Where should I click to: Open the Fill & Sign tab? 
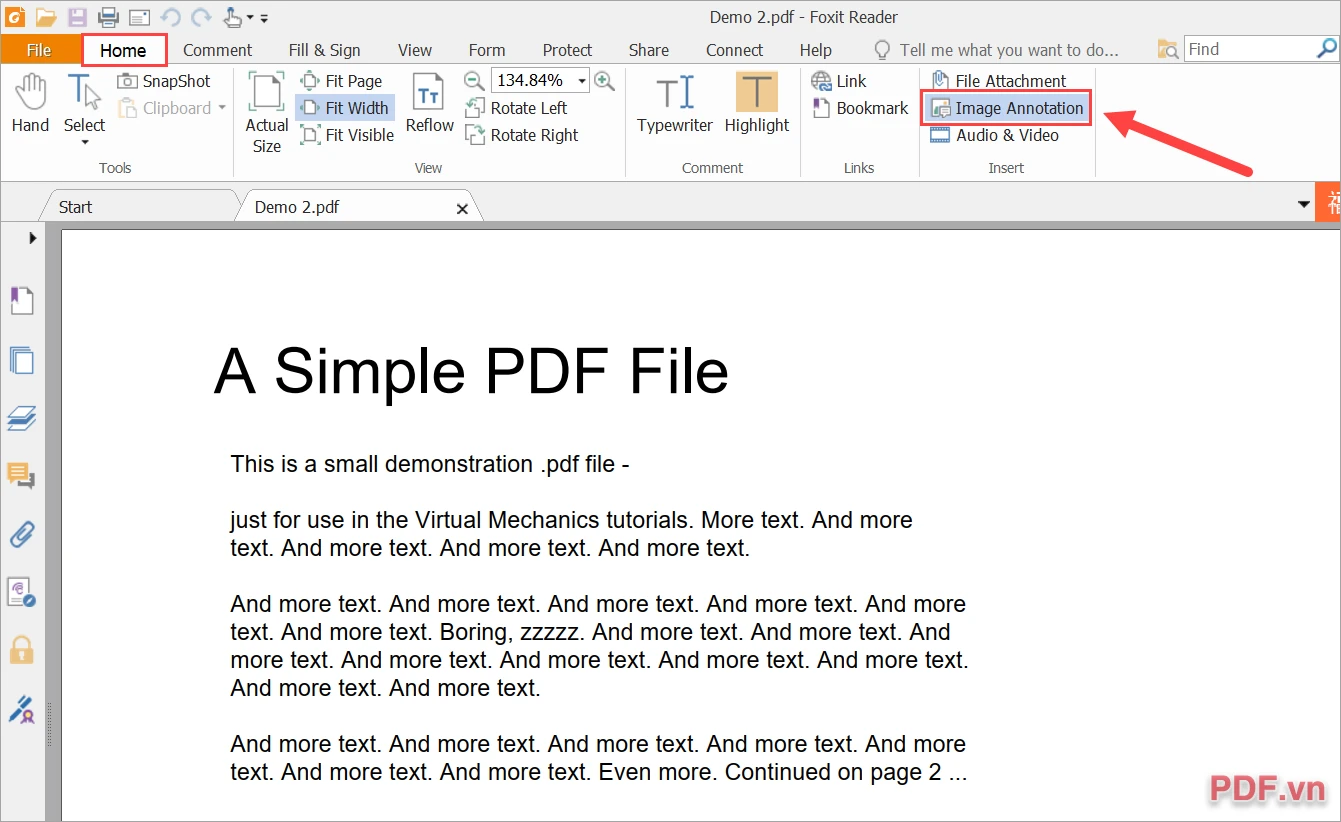(324, 50)
